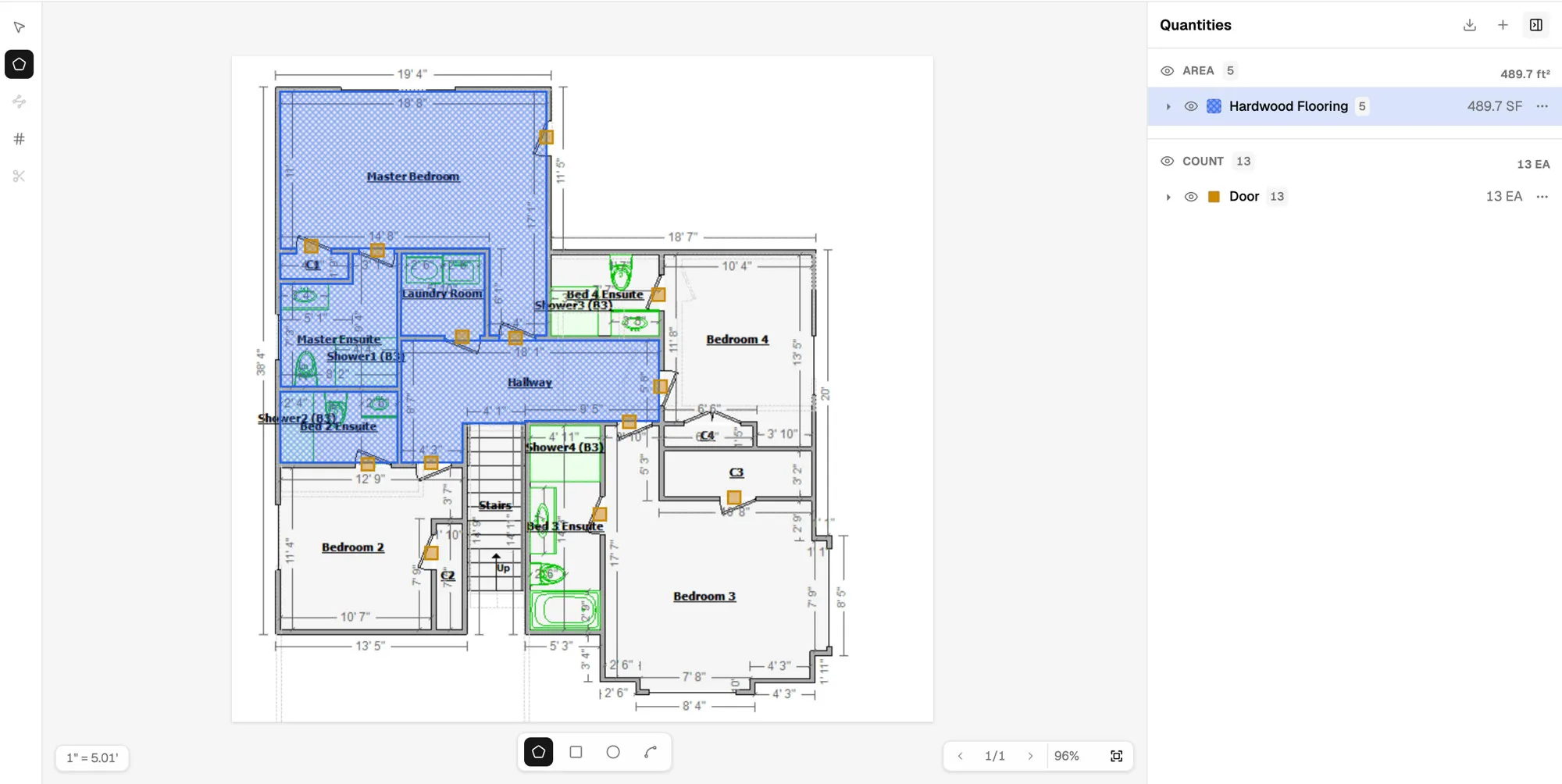Viewport: 1562px width, 784px height.
Task: Select the polygon area tool in sidebar
Action: pyautogui.click(x=20, y=64)
